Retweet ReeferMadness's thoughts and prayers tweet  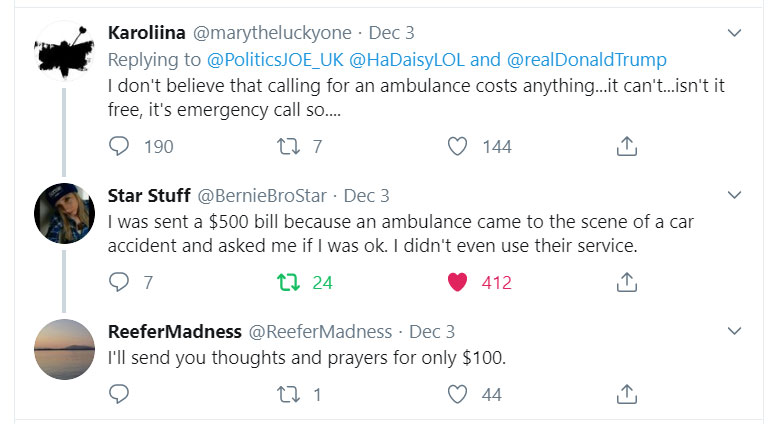pyautogui.click(x=289, y=394)
